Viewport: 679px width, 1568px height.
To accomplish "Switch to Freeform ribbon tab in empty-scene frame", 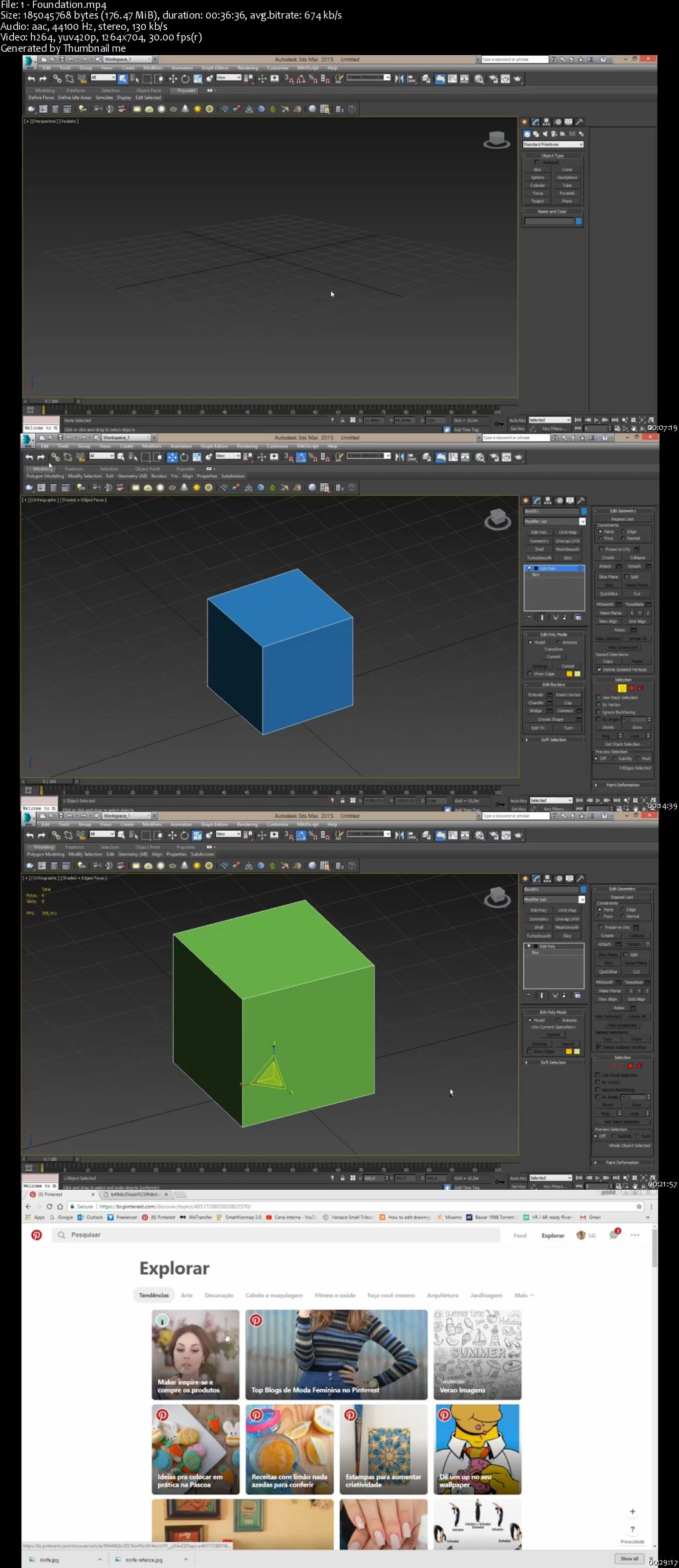I will pyautogui.click(x=76, y=90).
